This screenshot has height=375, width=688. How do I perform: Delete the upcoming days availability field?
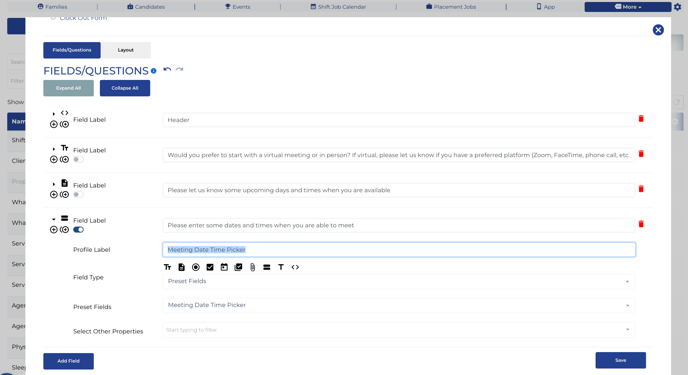coord(641,189)
